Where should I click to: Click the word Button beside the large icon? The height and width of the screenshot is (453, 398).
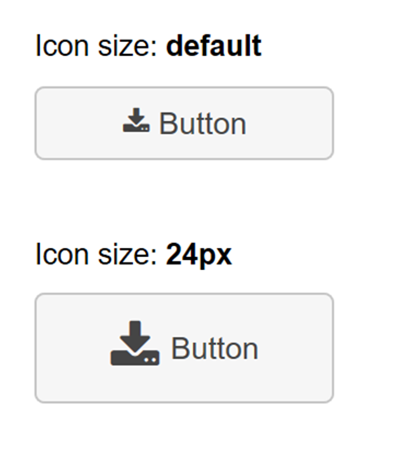coord(215,349)
